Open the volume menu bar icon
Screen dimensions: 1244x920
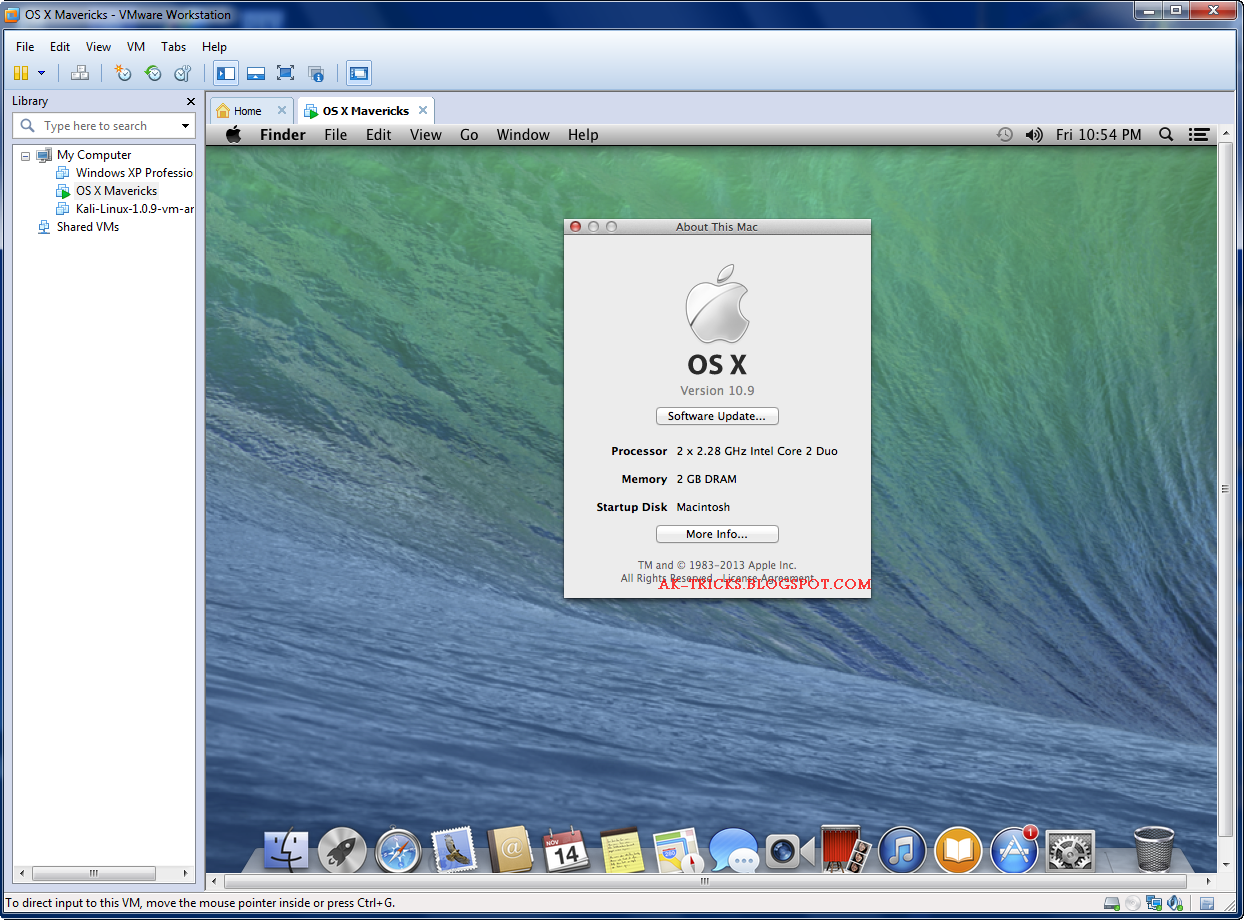1034,134
